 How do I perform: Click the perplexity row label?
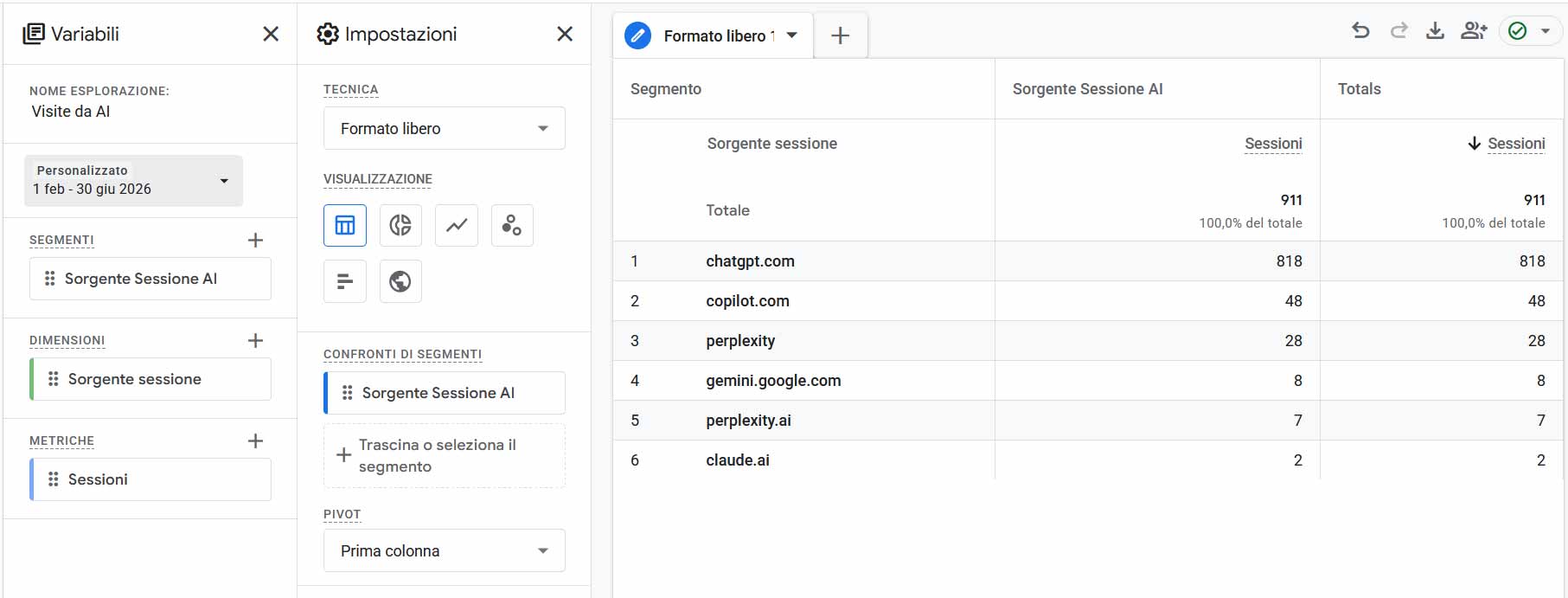click(x=740, y=341)
